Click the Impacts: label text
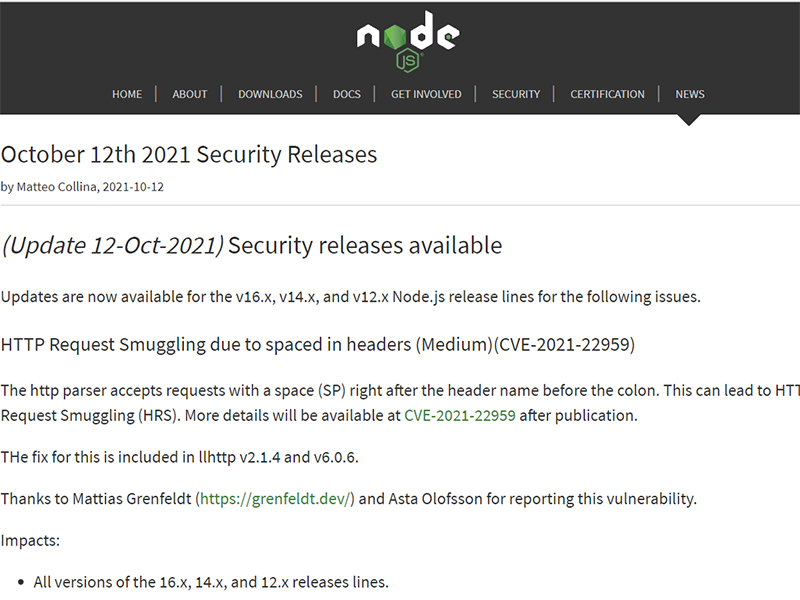 30,540
